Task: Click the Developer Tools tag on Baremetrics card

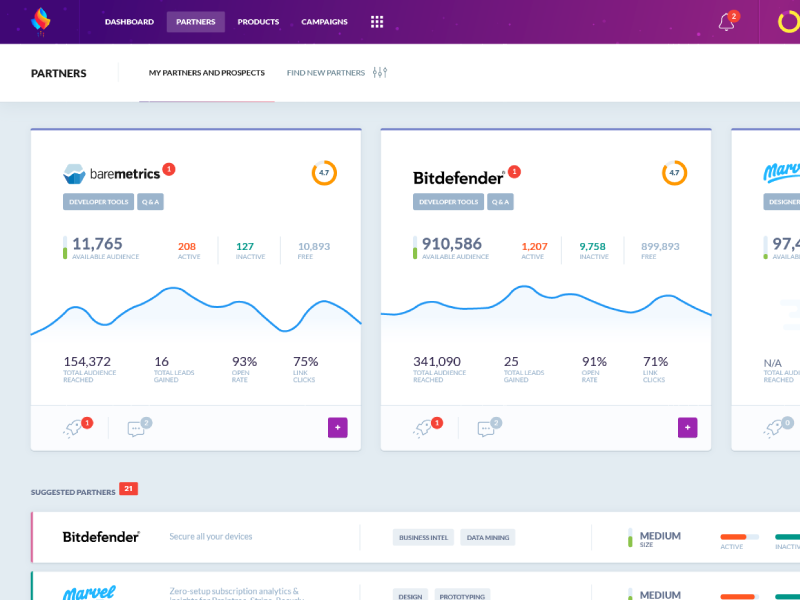Action: 98,202
